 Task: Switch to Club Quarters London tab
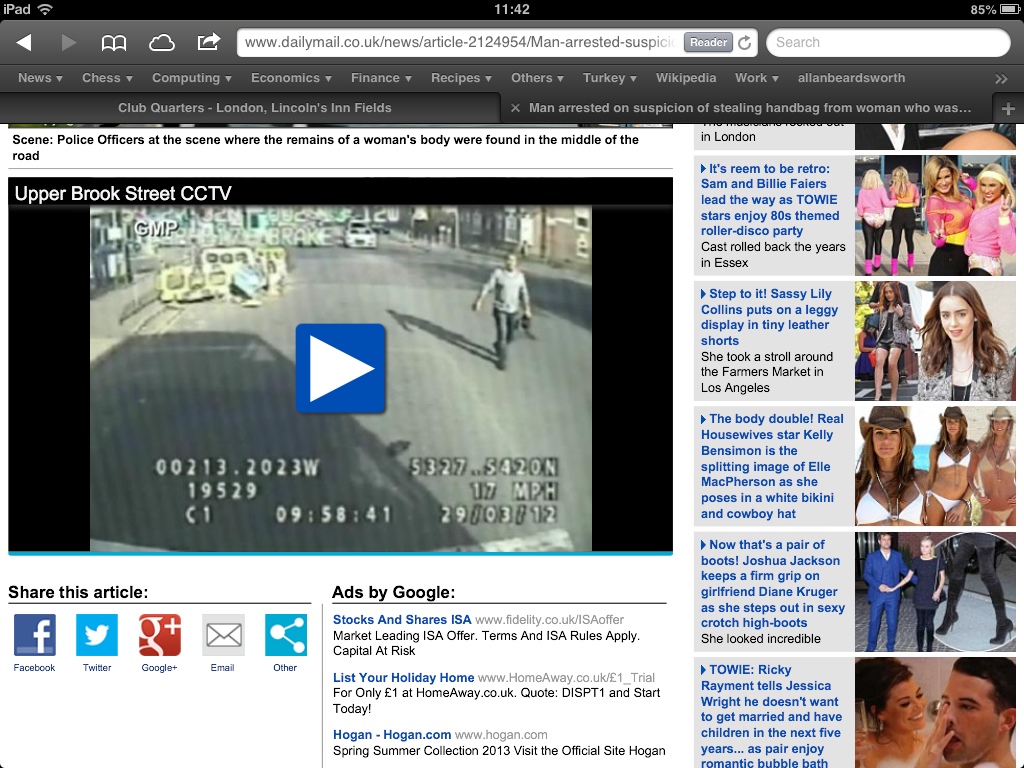click(254, 108)
